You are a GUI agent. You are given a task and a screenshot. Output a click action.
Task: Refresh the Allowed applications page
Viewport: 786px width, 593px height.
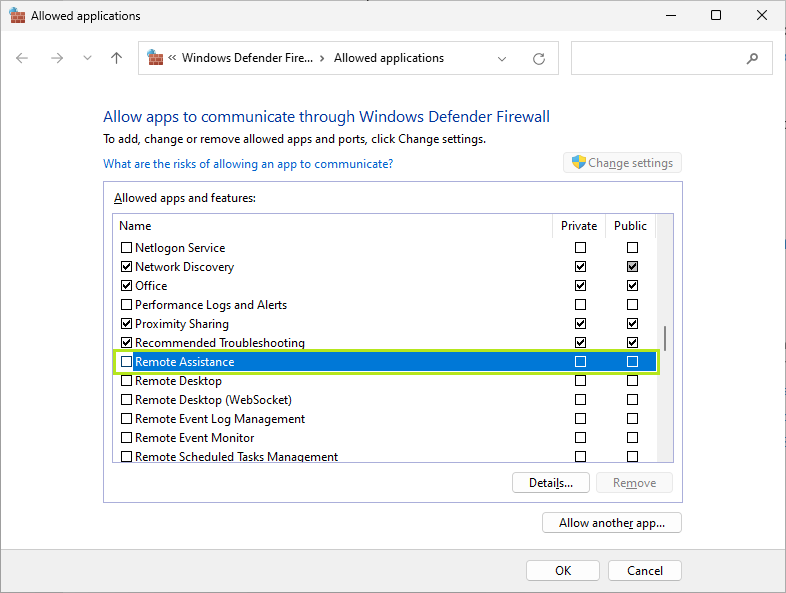point(539,59)
